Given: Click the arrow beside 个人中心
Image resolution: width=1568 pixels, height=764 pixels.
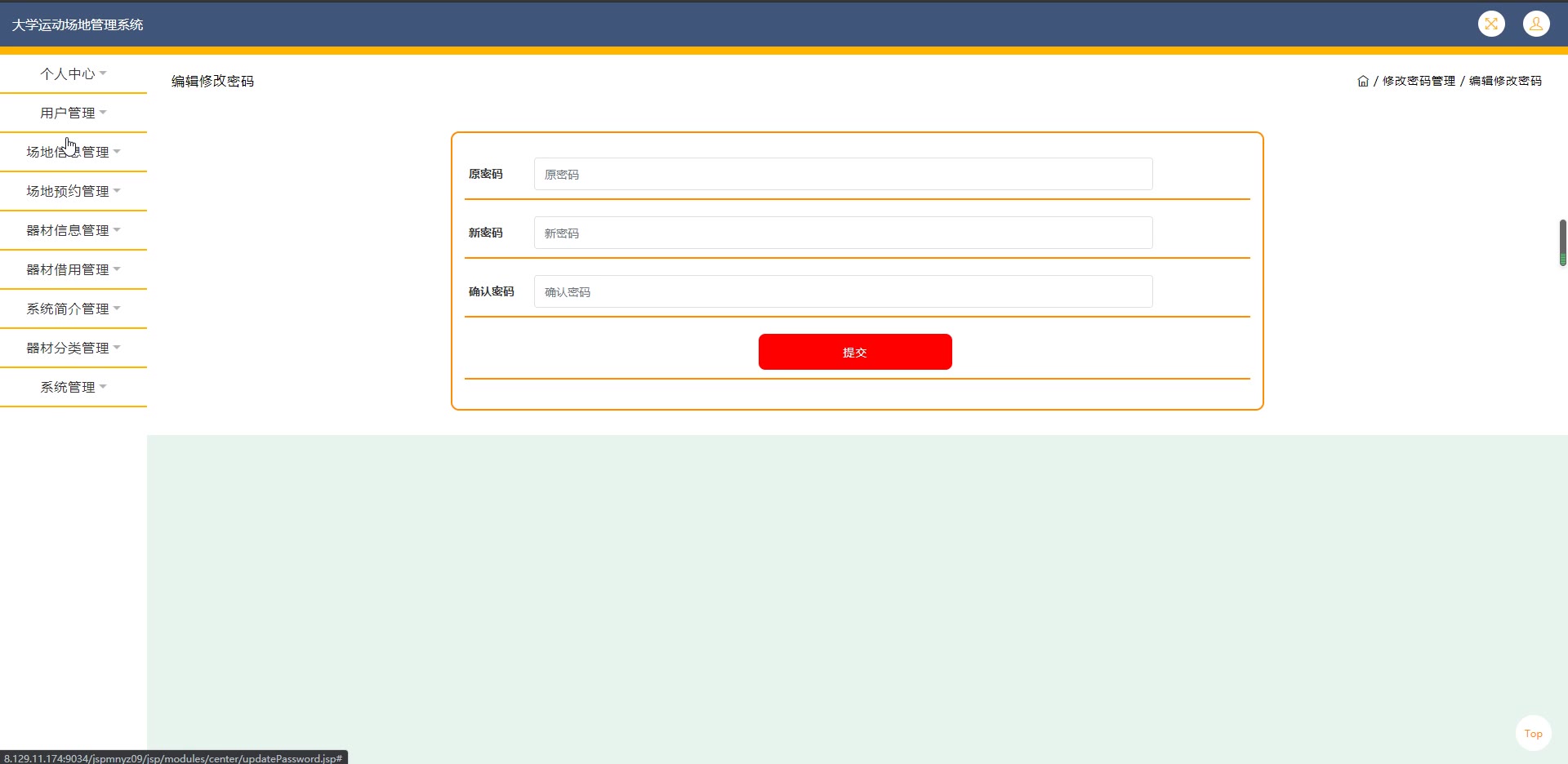Looking at the screenshot, I should click(103, 73).
